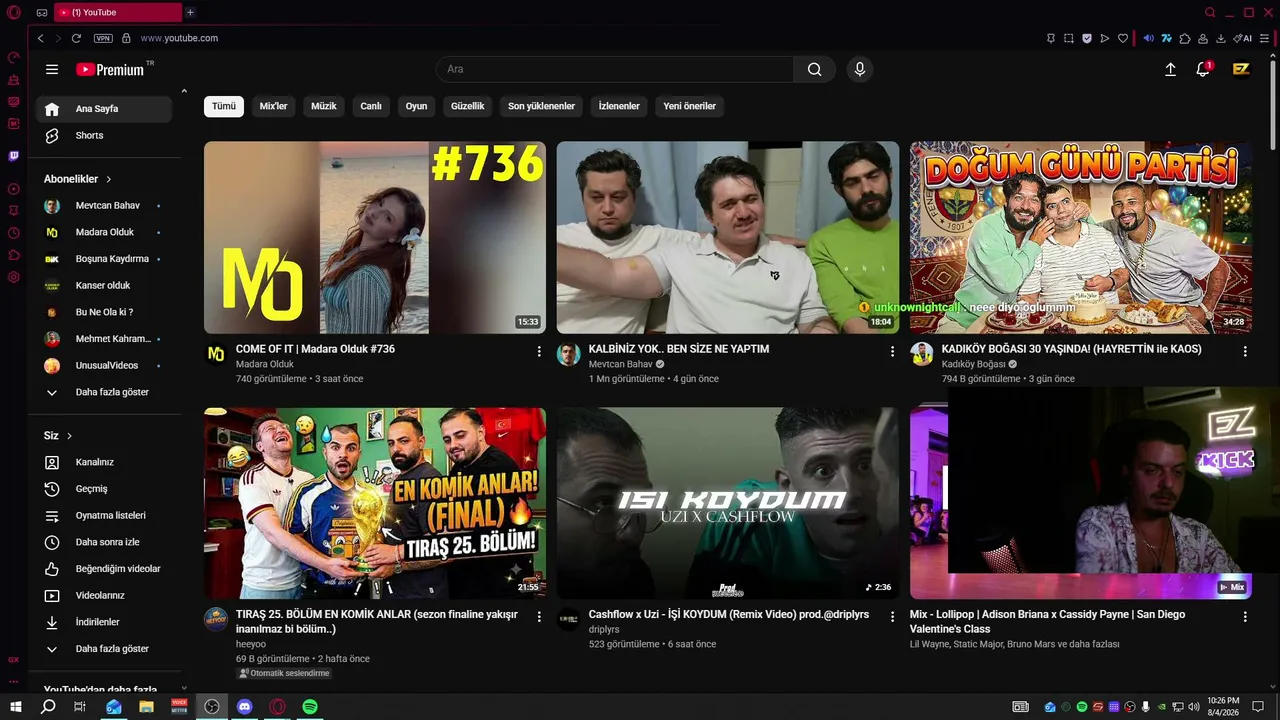
Task: Select the Mix'ler filter chip
Action: 274,106
